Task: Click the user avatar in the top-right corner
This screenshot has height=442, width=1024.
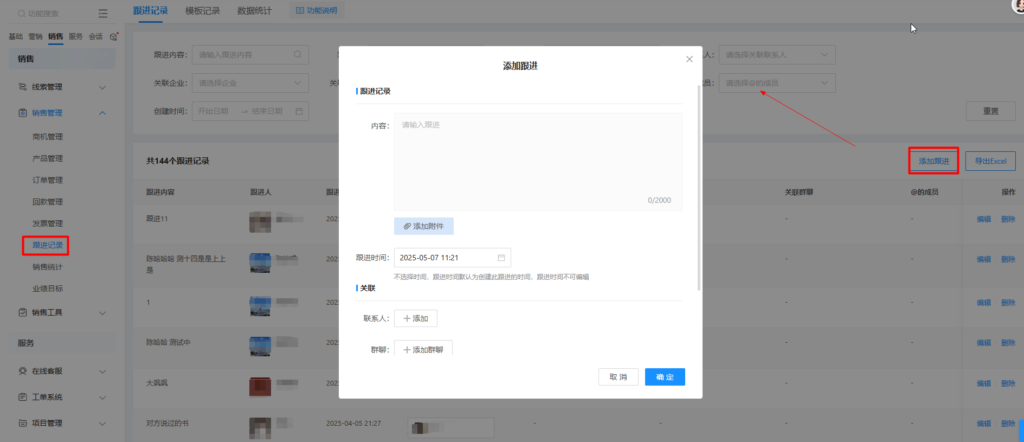Action: [x=1018, y=5]
